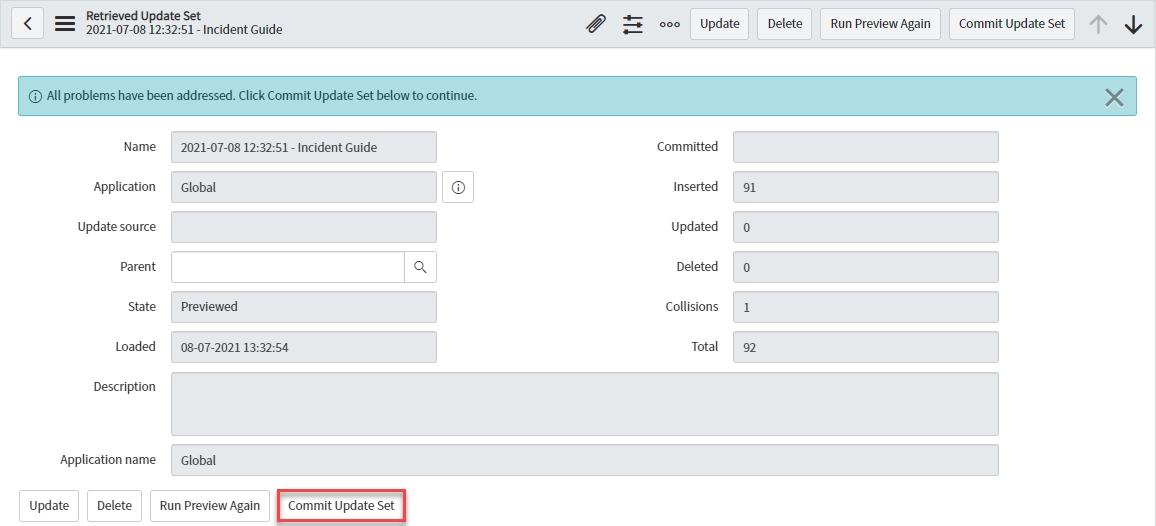The height and width of the screenshot is (526, 1156).
Task: Go to next record with down arrow
Action: pos(1133,25)
